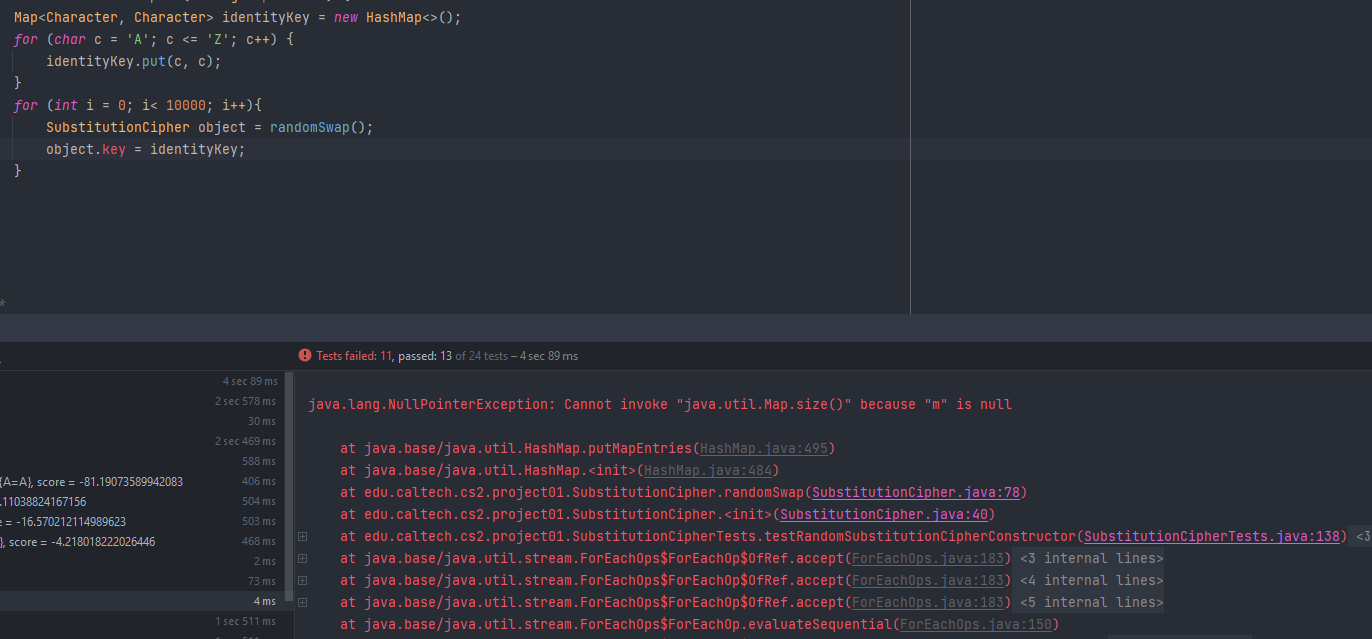The height and width of the screenshot is (639, 1372).
Task: Click the red test failure status icon
Action: pos(305,356)
